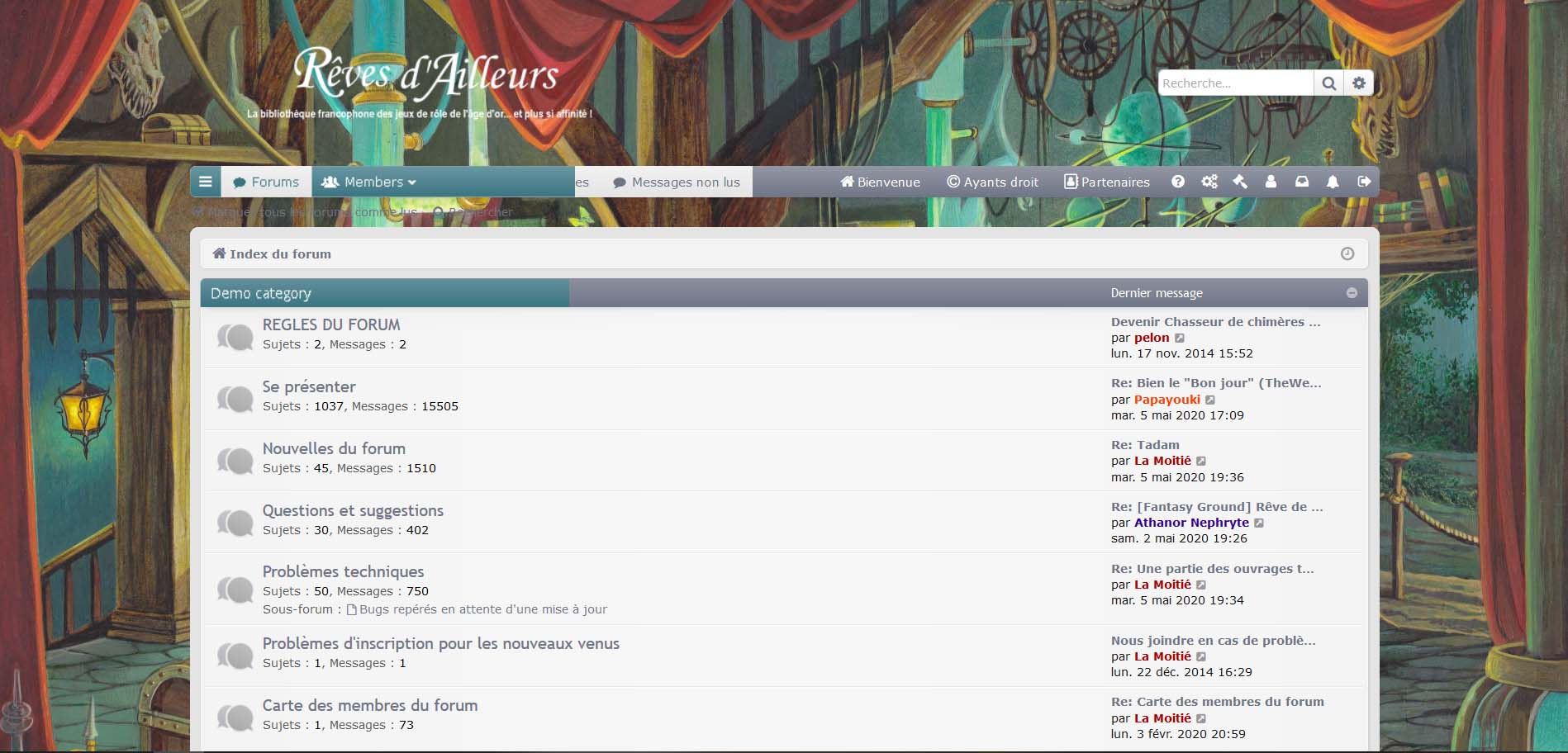Open the Bienvenue menu item

(x=880, y=182)
